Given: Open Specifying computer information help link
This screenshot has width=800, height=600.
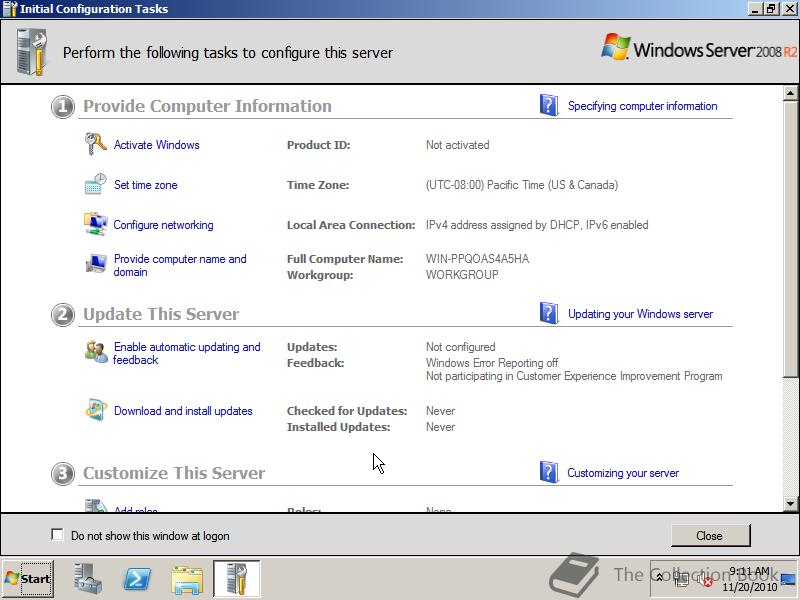Looking at the screenshot, I should tap(642, 106).
